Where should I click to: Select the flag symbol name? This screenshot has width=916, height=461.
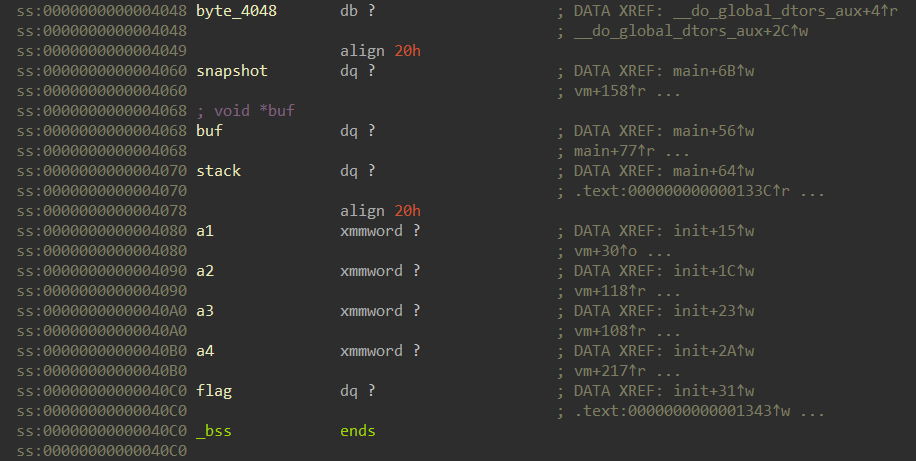tap(214, 391)
